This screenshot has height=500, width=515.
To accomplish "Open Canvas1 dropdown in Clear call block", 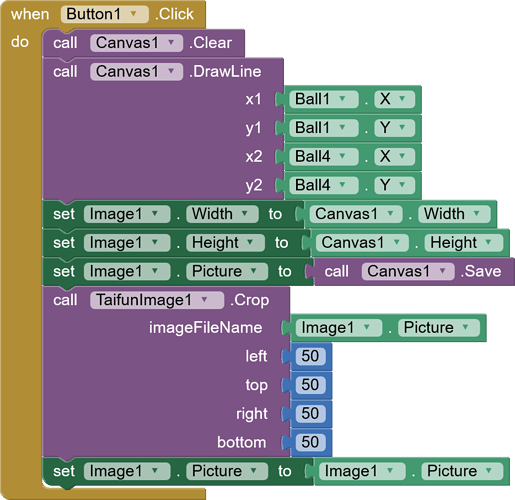I will 136,43.
